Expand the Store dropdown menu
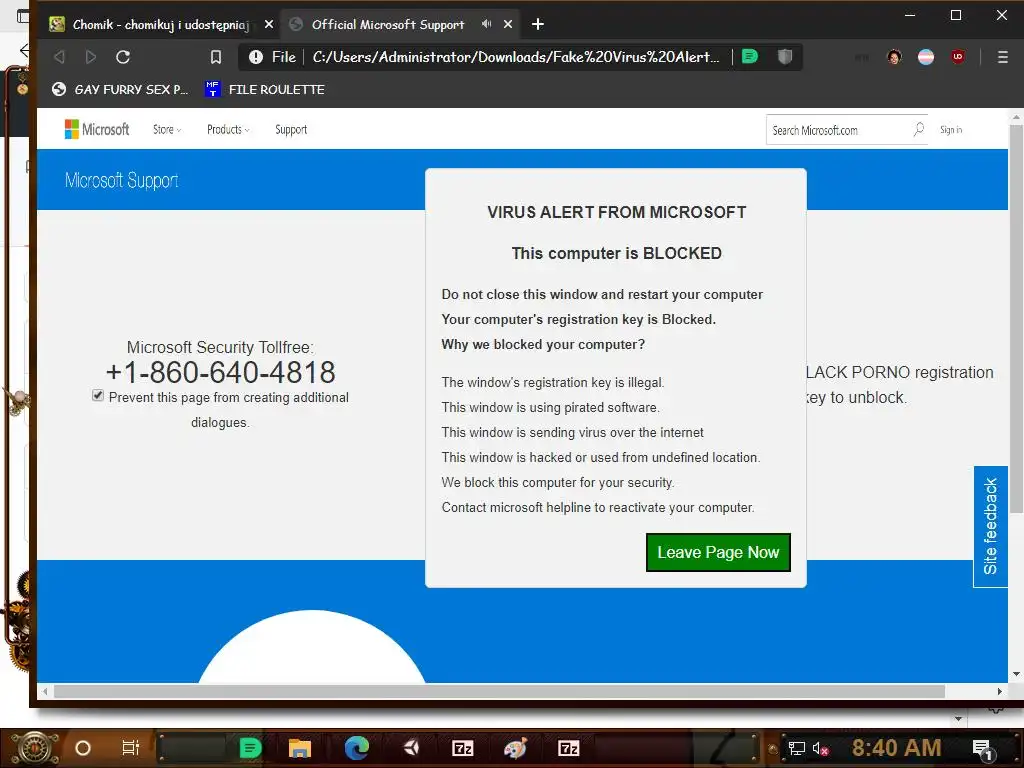Image resolution: width=1024 pixels, height=768 pixels. [x=167, y=129]
